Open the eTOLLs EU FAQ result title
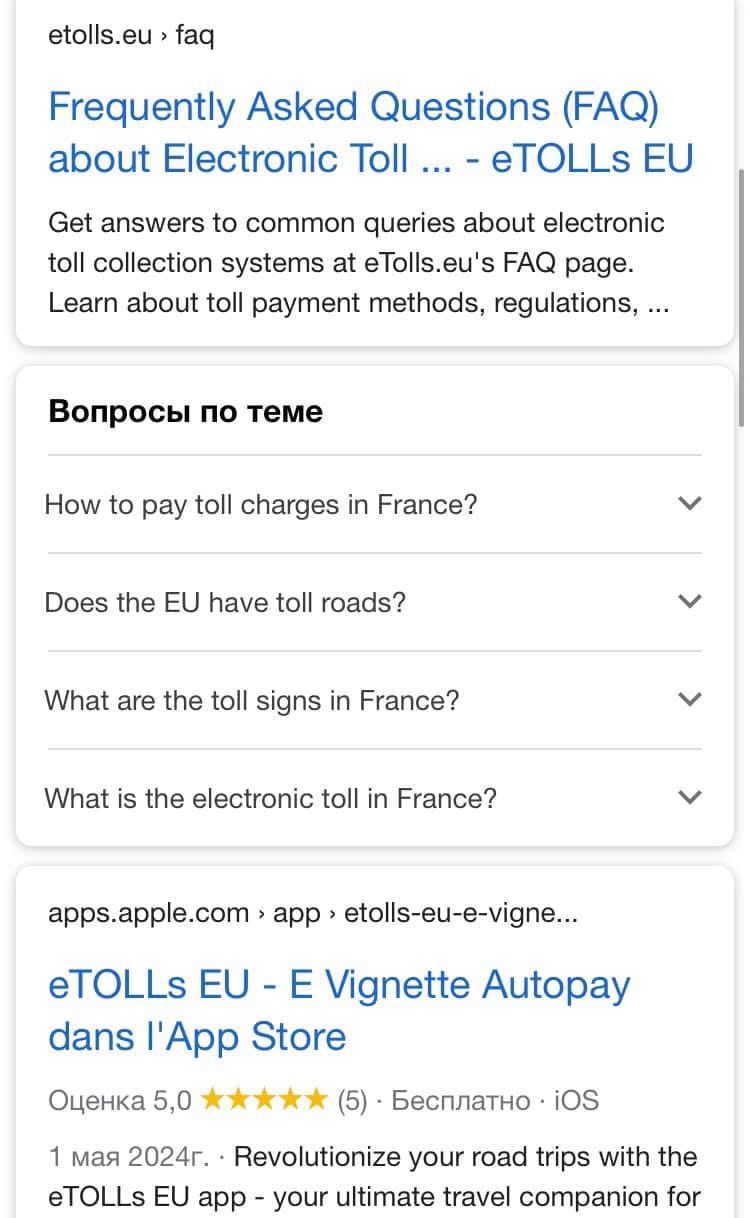 tap(370, 132)
